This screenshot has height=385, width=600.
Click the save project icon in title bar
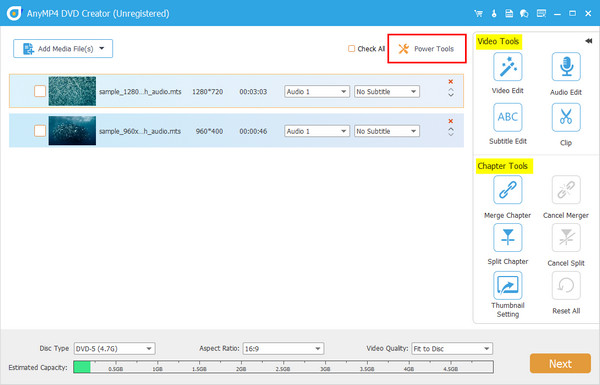point(509,13)
